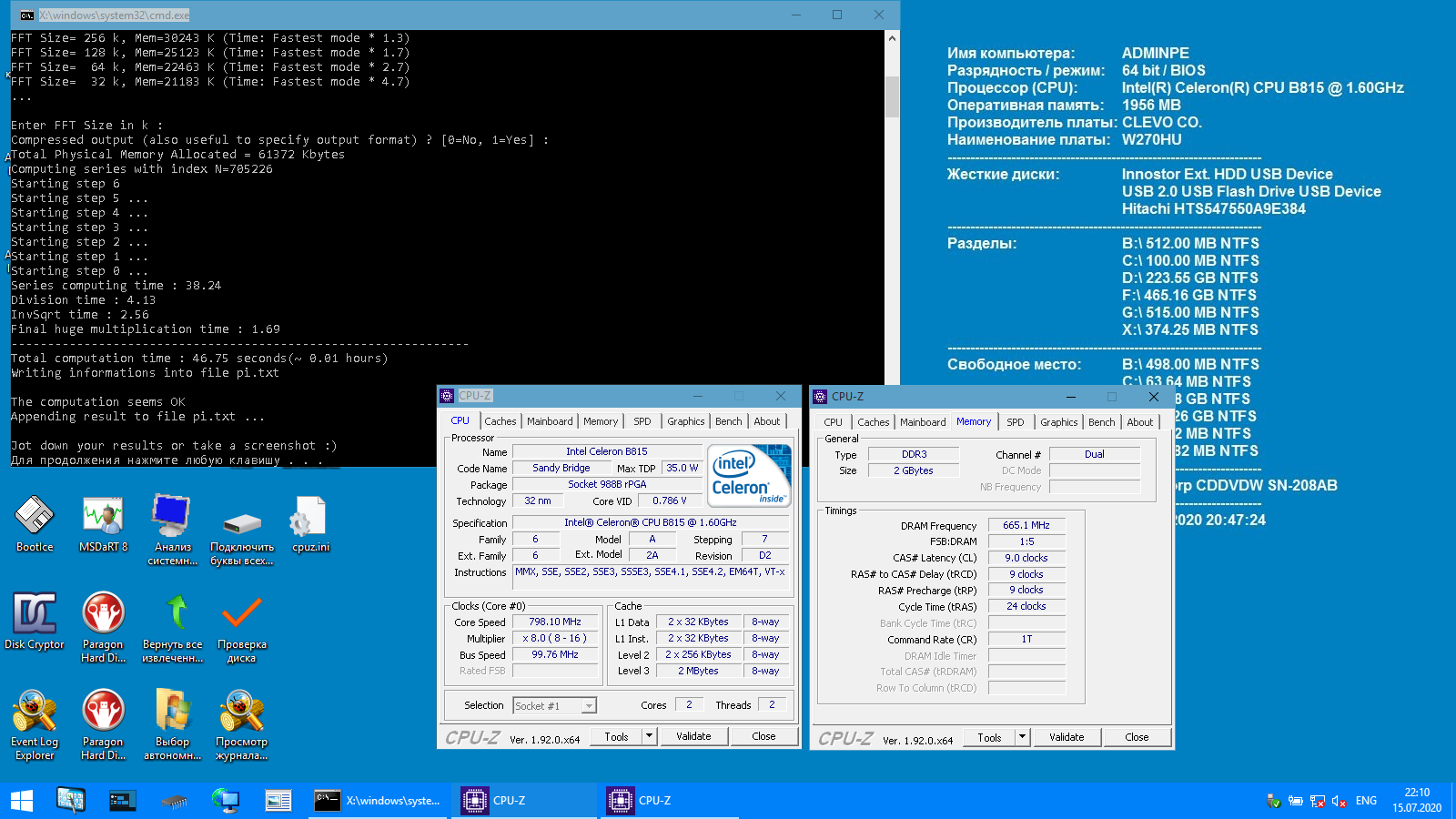Open the Memory tab in left CPU-Z window
1456x819 pixels.
pos(601,421)
